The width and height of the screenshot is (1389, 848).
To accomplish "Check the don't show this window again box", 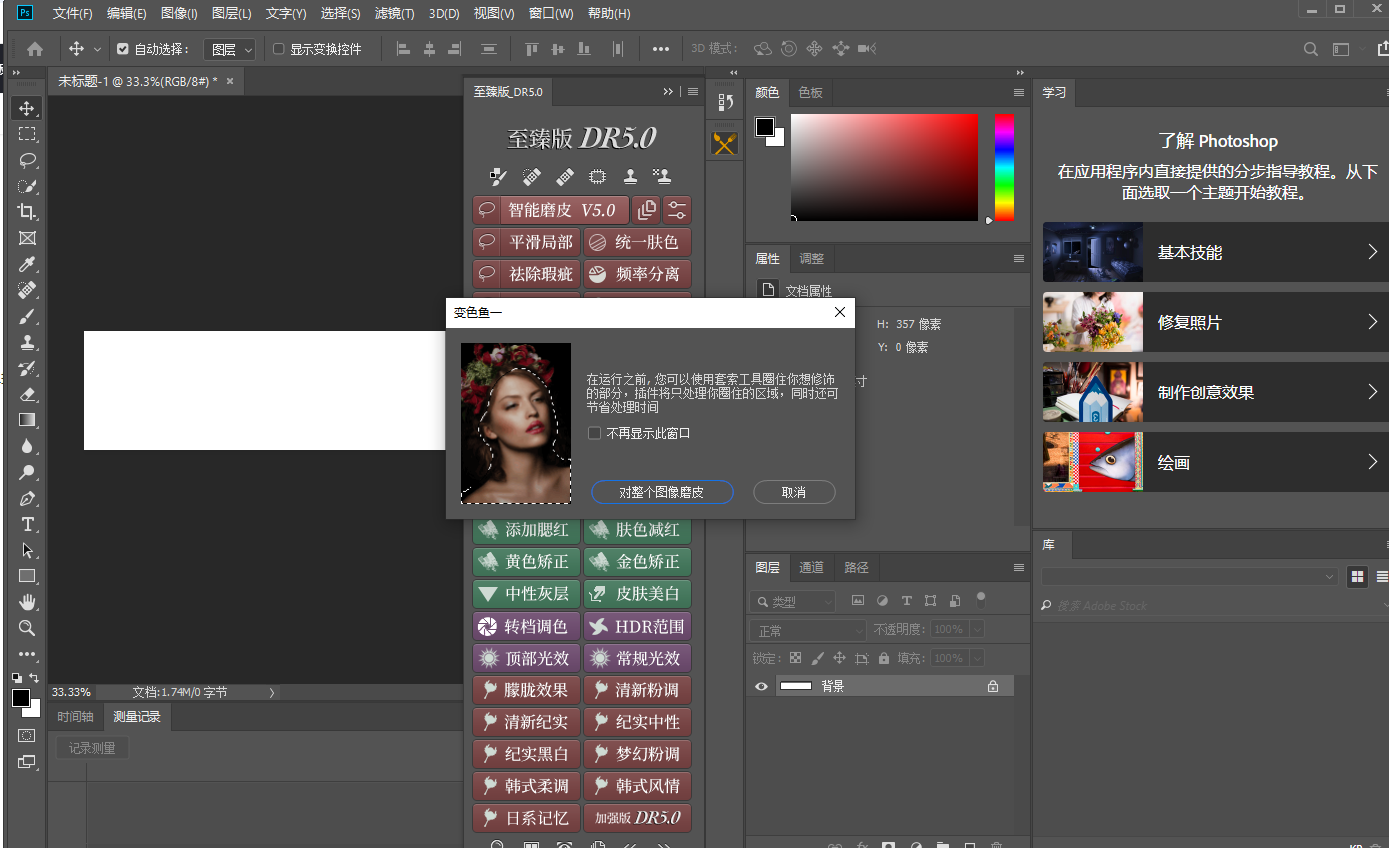I will click(x=595, y=433).
